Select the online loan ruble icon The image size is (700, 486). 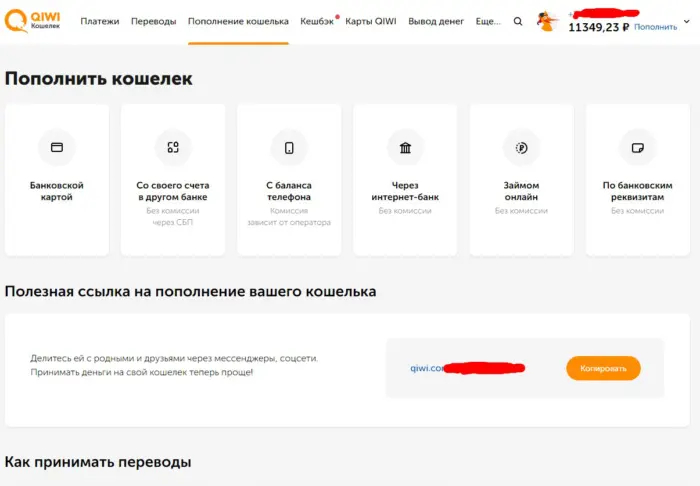tap(521, 147)
